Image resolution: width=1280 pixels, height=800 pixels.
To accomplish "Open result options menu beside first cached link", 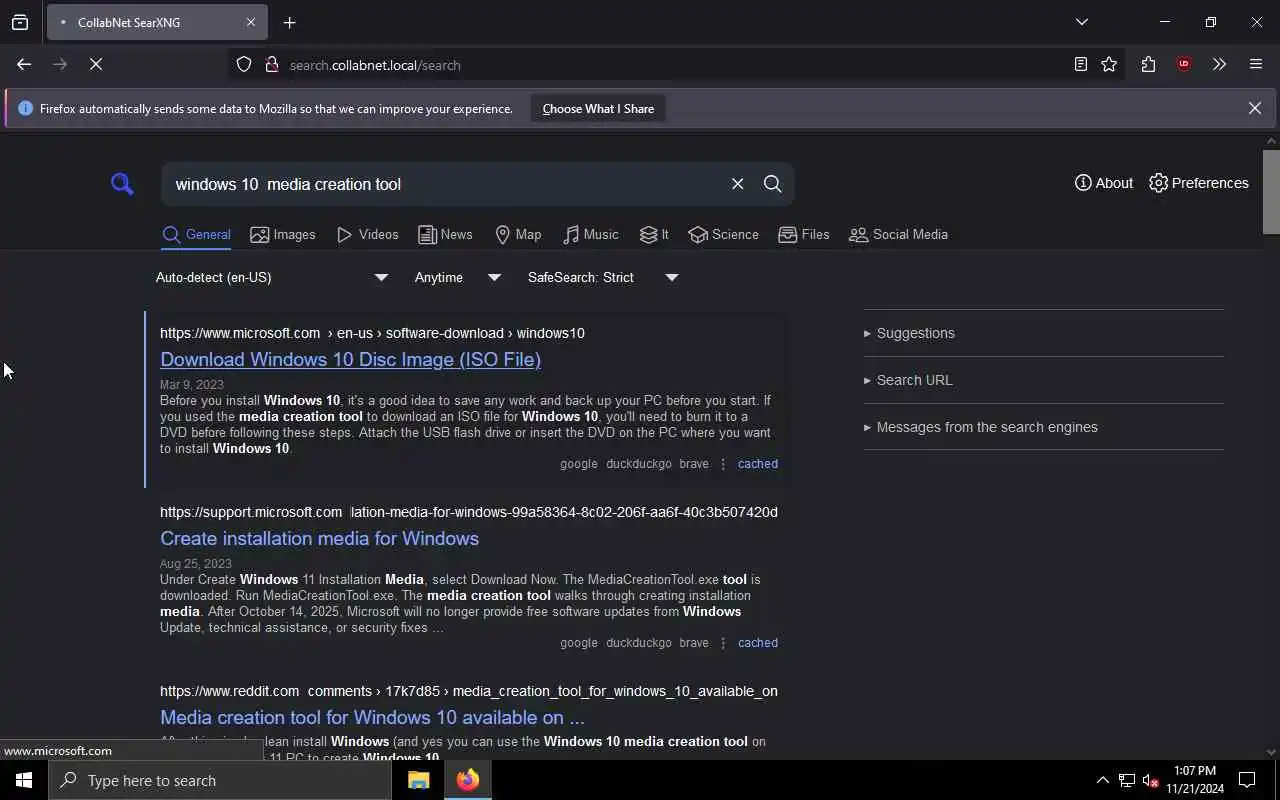I will pos(723,464).
